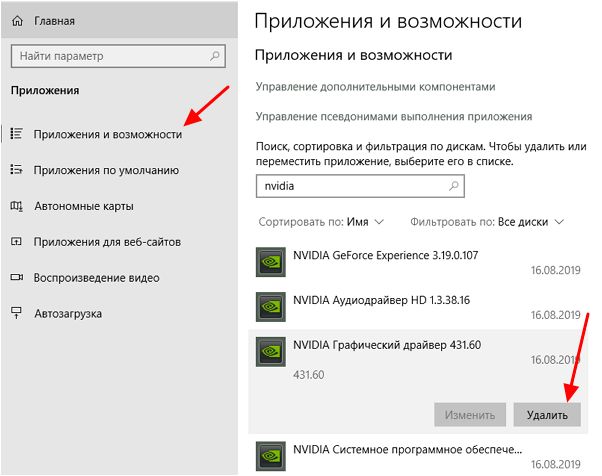Screen dimensions: 602x476
Task: Click the Приложения sidebar heading
Action: pos(45,91)
